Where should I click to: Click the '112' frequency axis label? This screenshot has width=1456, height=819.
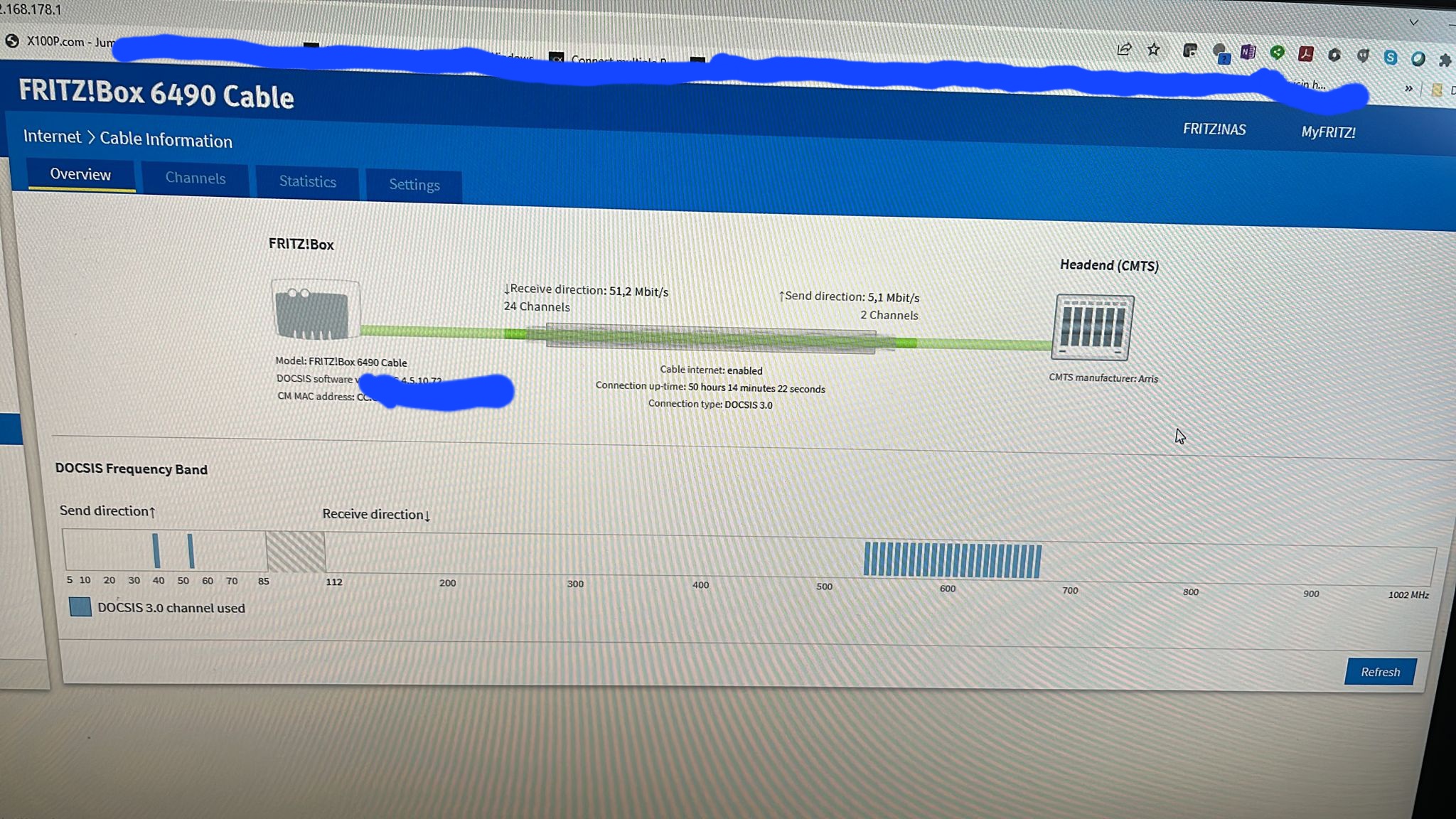(334, 582)
